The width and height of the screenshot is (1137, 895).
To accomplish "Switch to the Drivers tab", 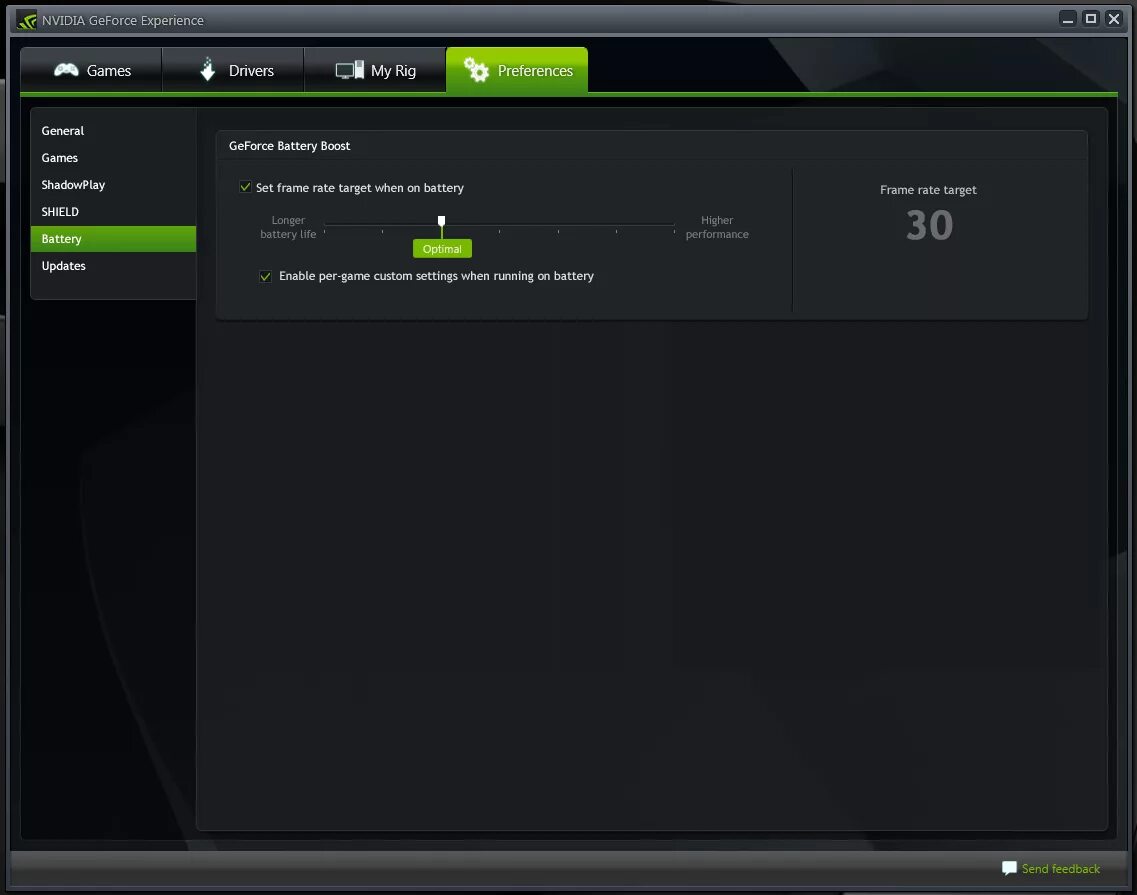I will (233, 70).
